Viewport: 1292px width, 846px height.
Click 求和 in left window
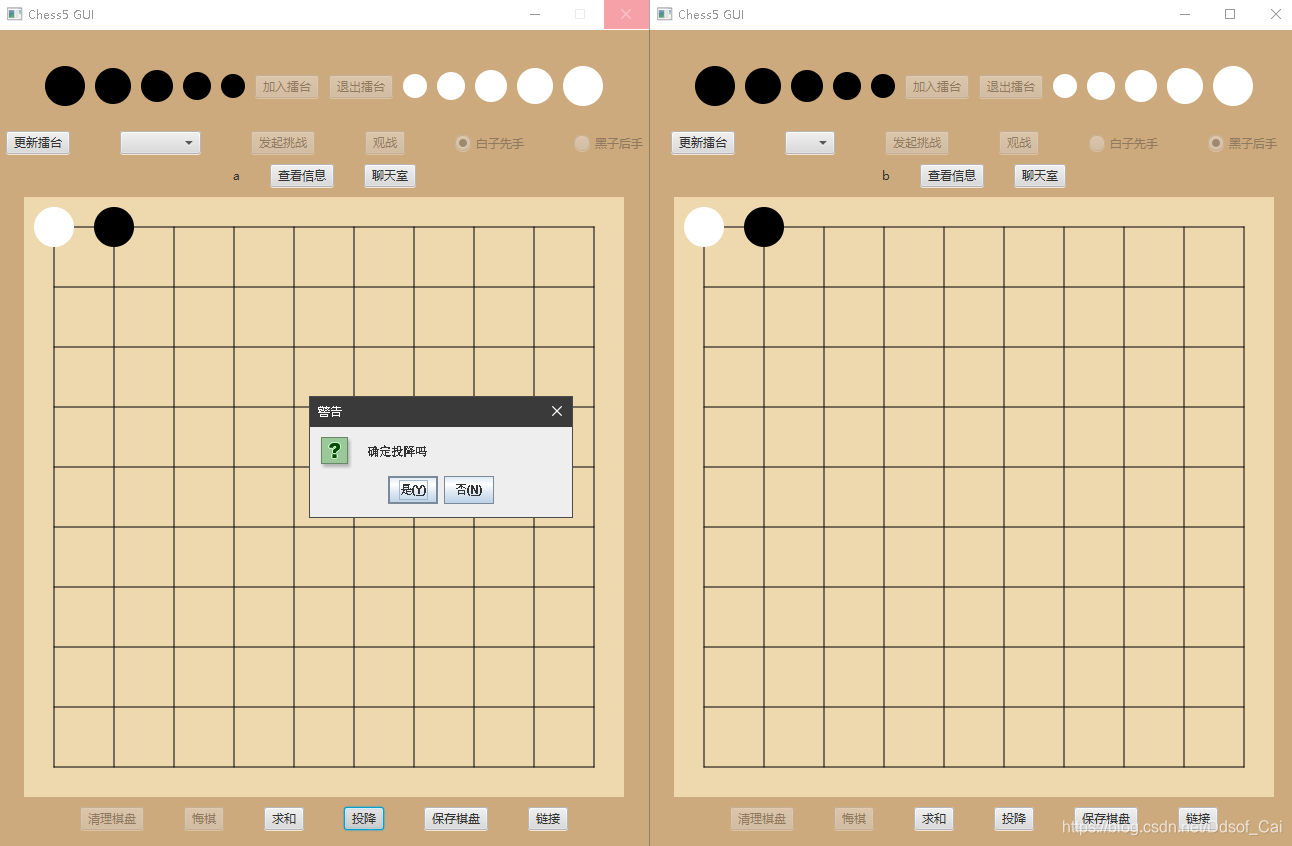(284, 819)
